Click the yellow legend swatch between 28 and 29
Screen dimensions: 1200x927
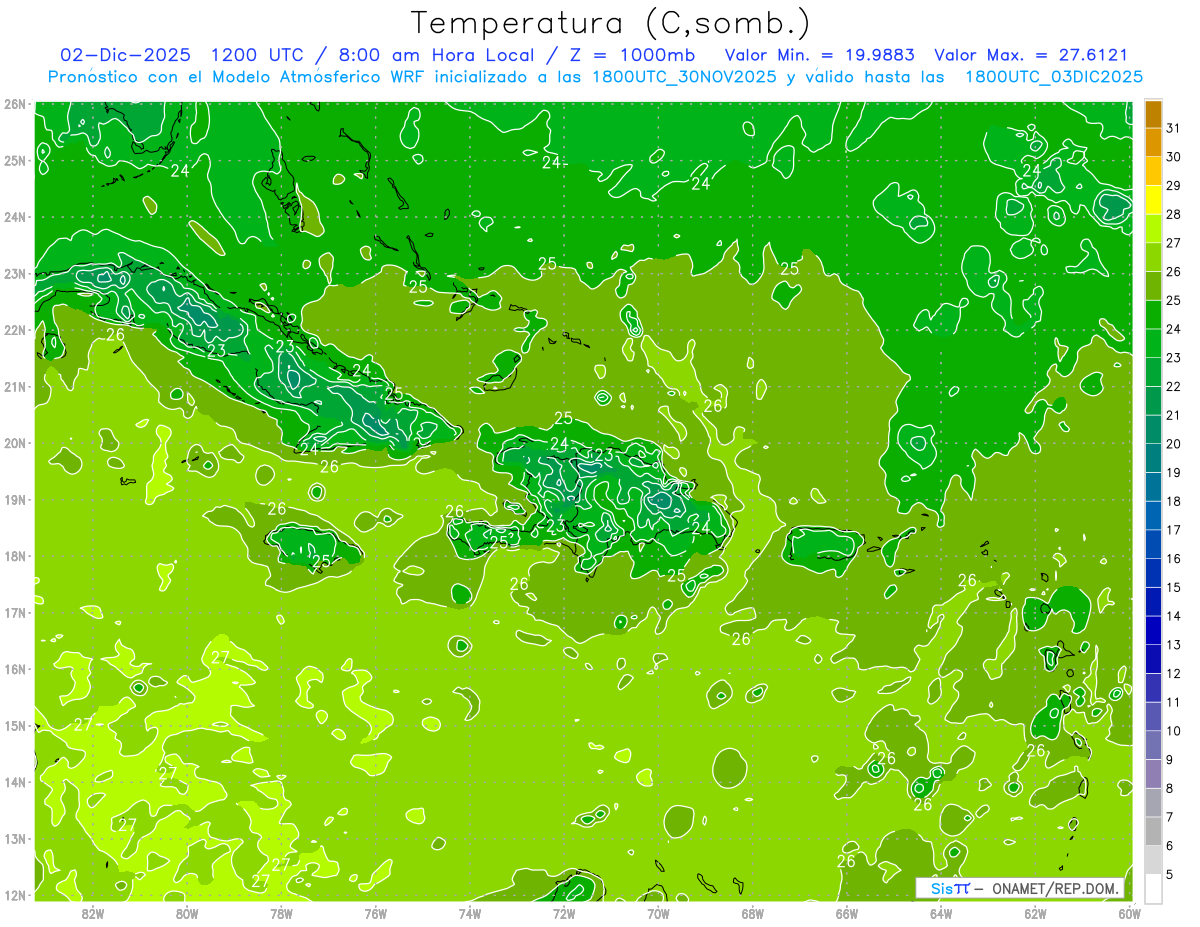1153,200
